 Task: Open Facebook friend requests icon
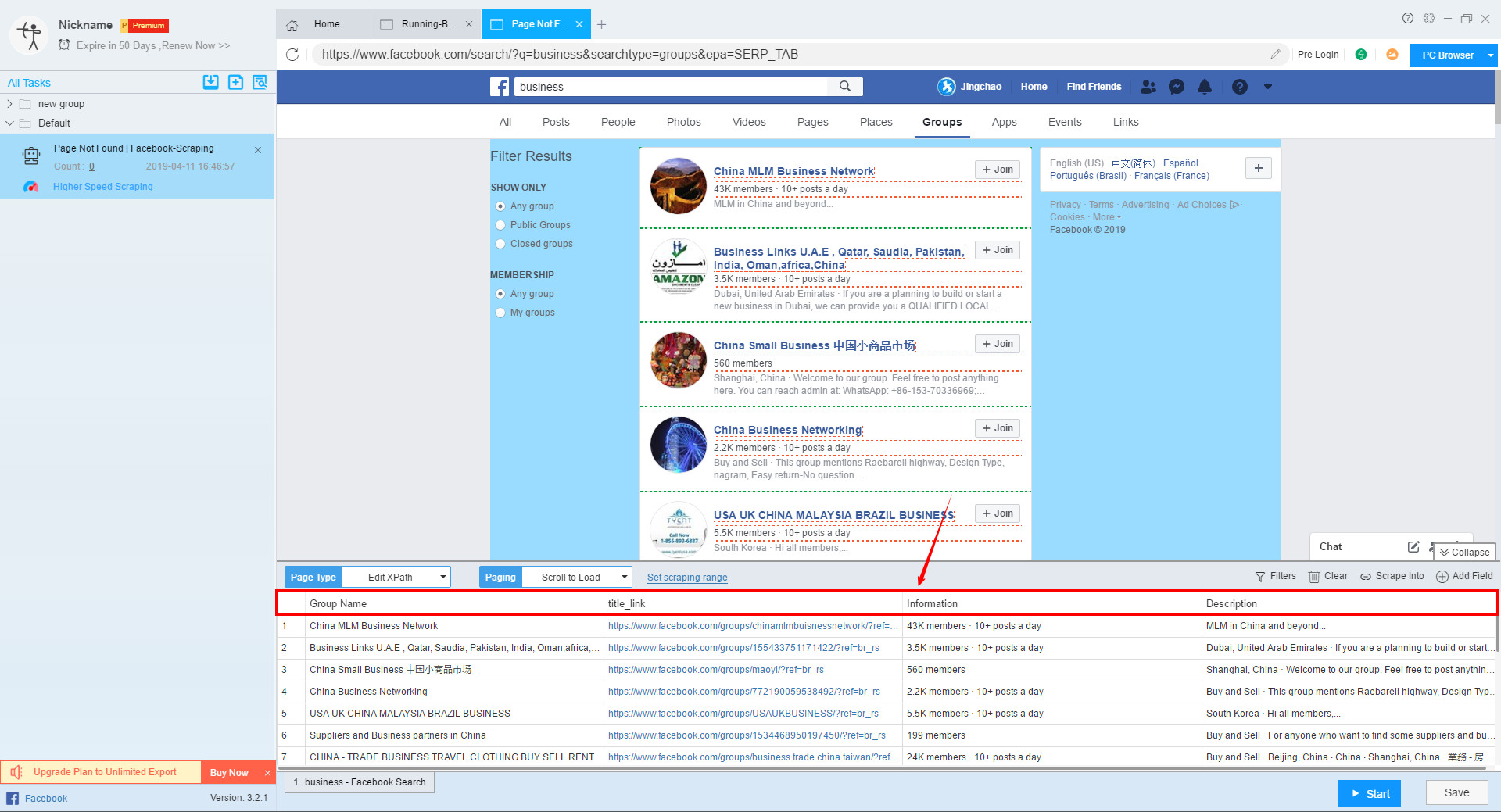click(x=1148, y=87)
